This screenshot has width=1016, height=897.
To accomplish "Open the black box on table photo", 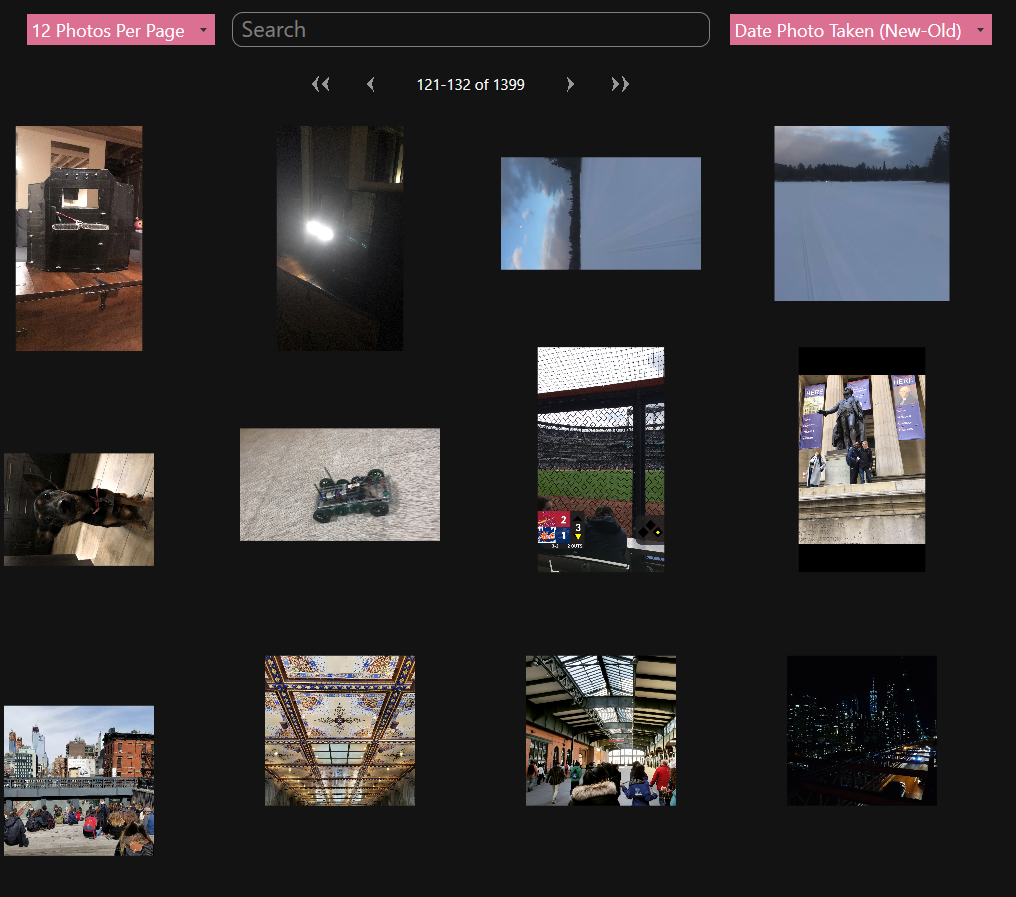I will pos(79,238).
